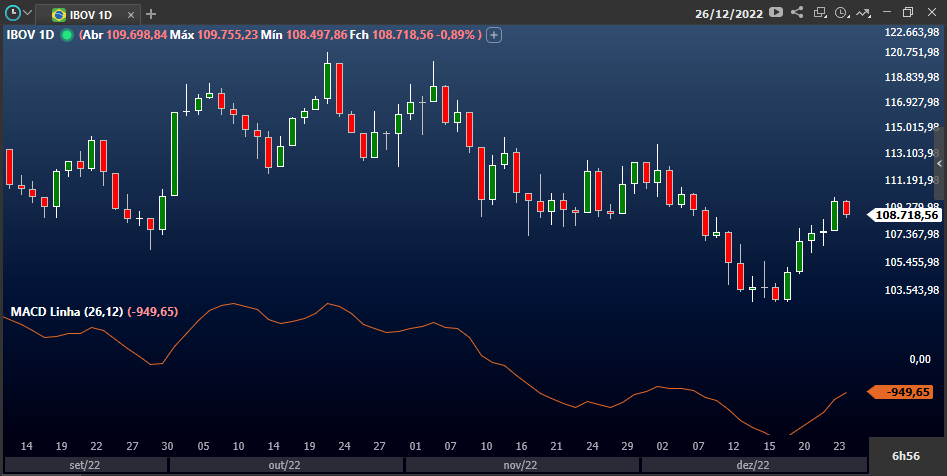Image resolution: width=947 pixels, height=476 pixels.
Task: Click the Abr value 109.698,84
Action: pos(136,34)
